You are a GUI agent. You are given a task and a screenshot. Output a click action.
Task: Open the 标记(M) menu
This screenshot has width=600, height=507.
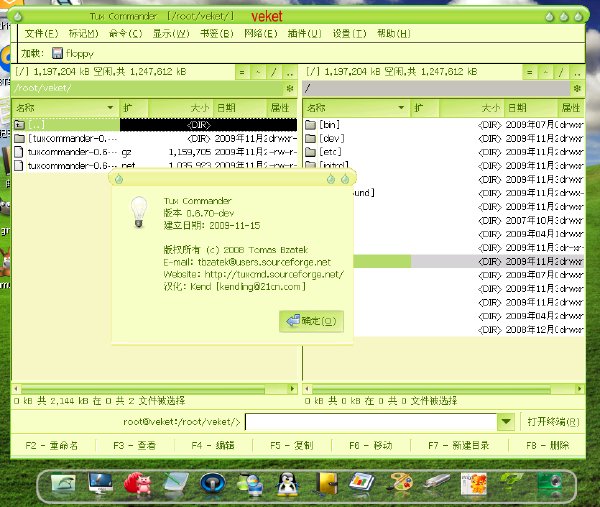[83, 34]
